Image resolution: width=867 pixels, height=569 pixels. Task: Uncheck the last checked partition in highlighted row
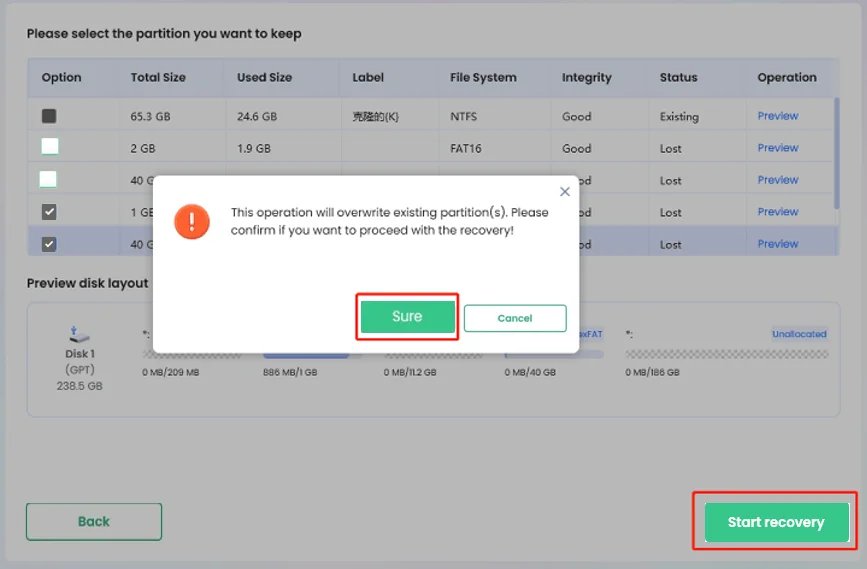click(49, 244)
